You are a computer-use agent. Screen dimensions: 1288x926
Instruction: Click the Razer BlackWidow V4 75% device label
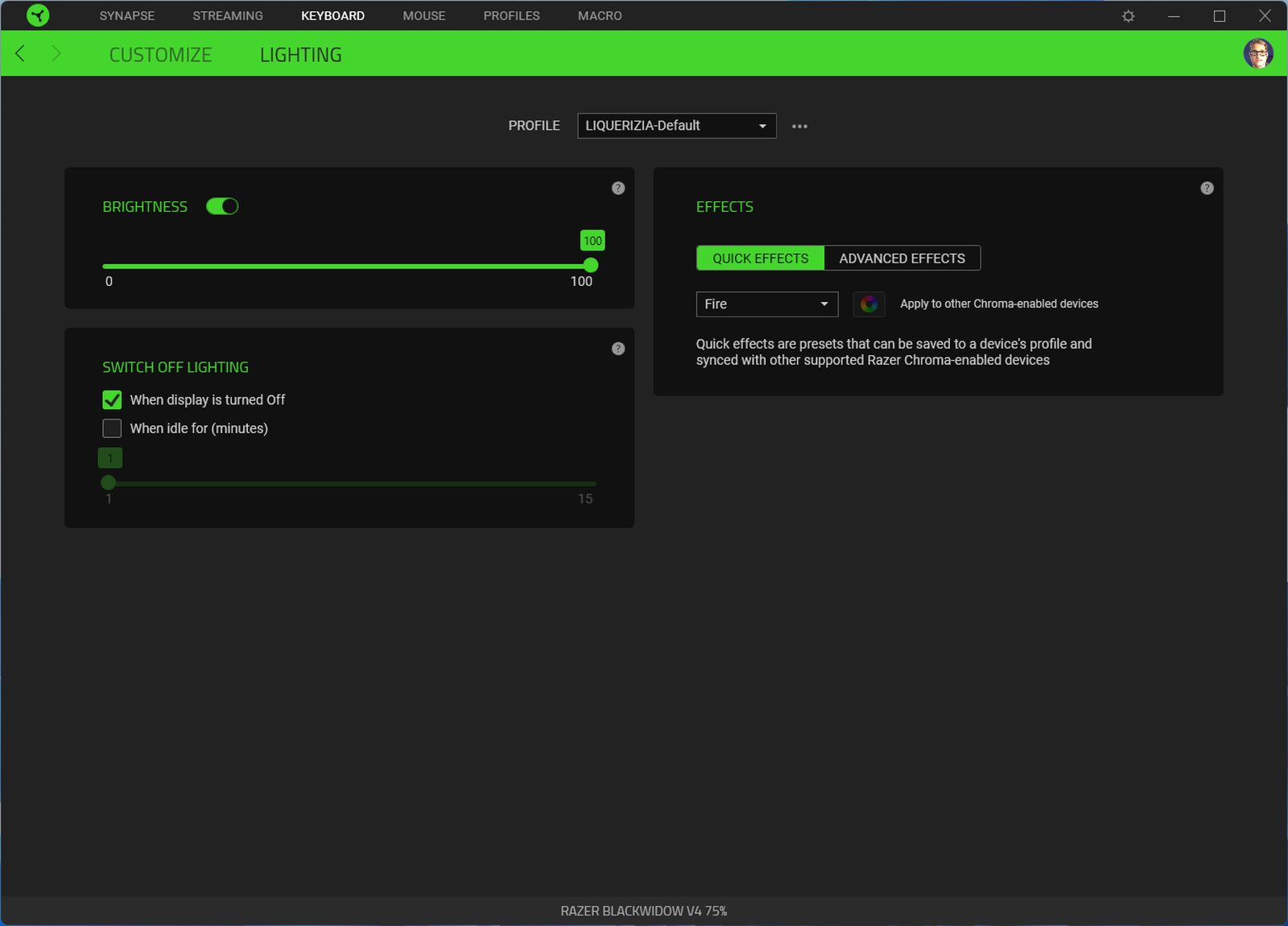644,912
